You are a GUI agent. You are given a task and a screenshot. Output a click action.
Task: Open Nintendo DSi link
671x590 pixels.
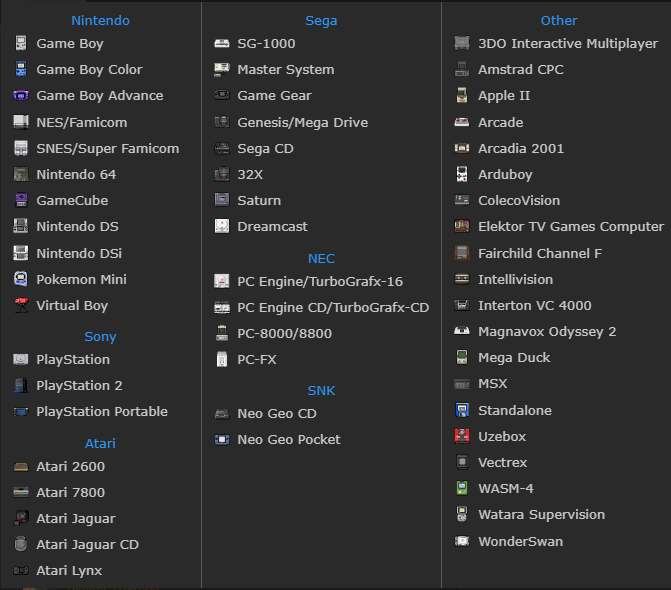click(x=79, y=253)
